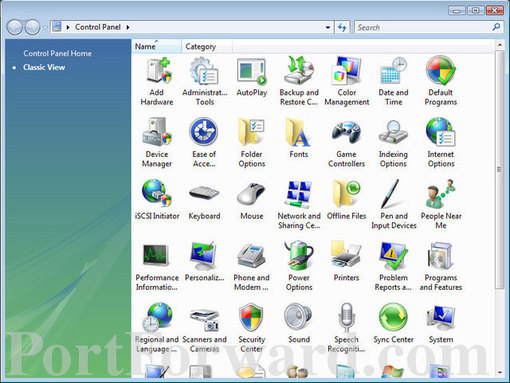Open Indexing Options

pos(394,143)
